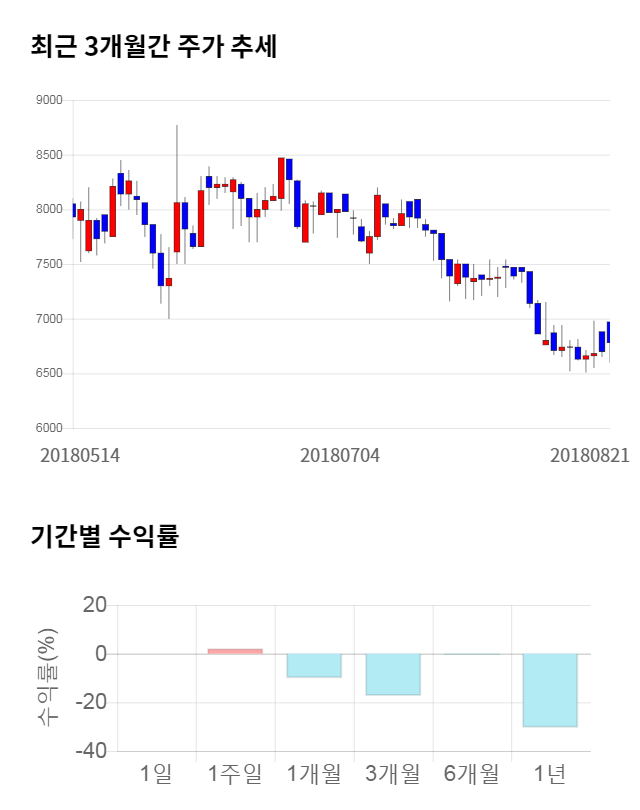The height and width of the screenshot is (810, 640).
Task: Click the 20180821 date label
Action: click(589, 455)
